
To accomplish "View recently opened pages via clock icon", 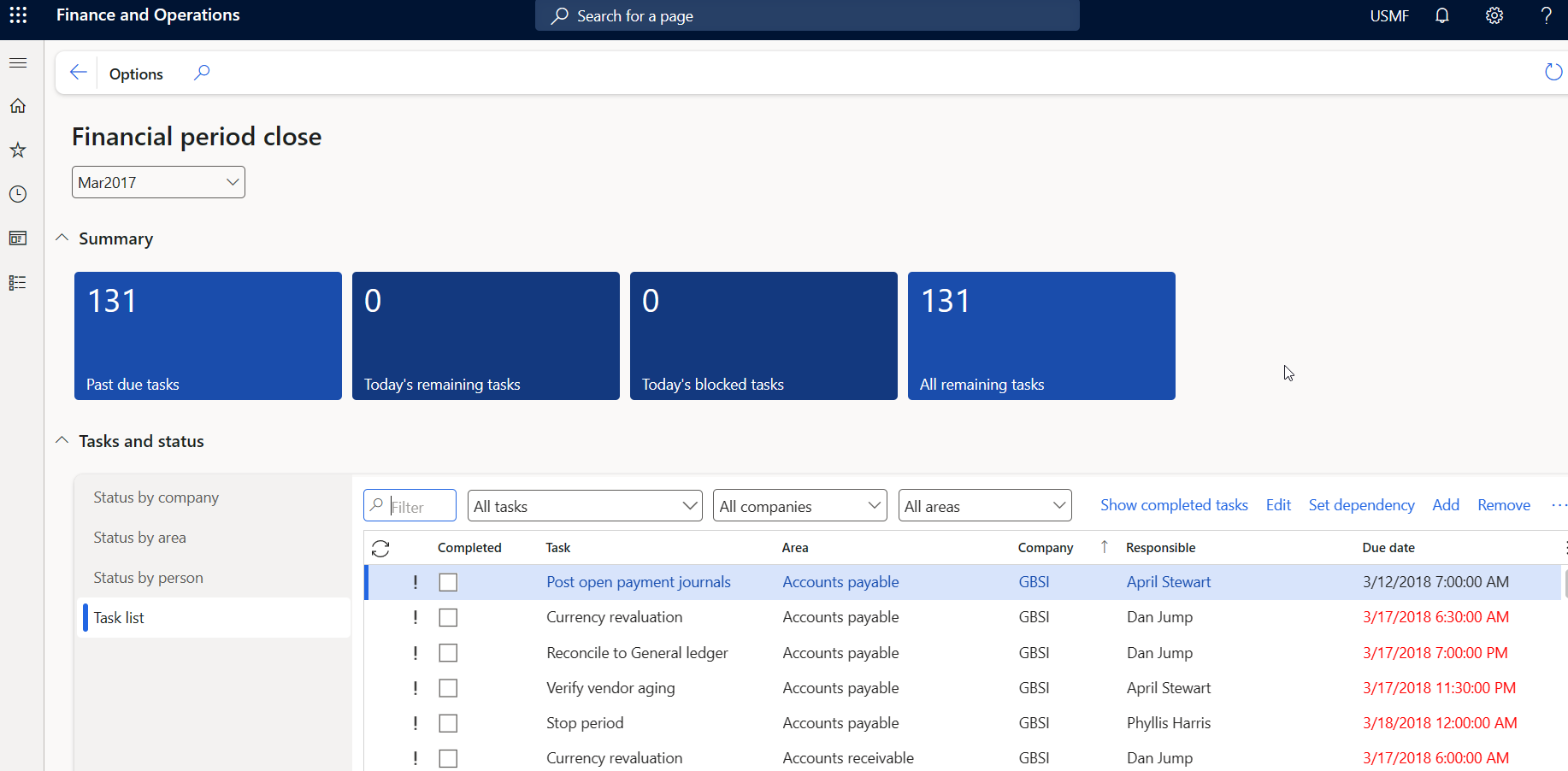I will point(17,194).
